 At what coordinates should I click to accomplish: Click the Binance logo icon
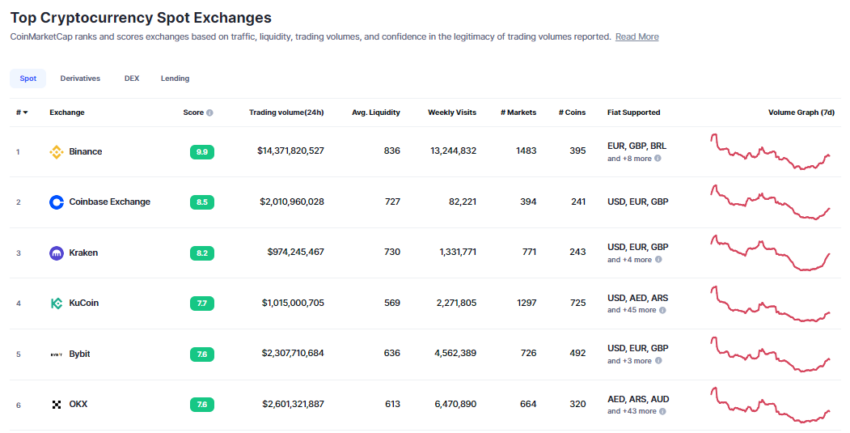(x=56, y=152)
